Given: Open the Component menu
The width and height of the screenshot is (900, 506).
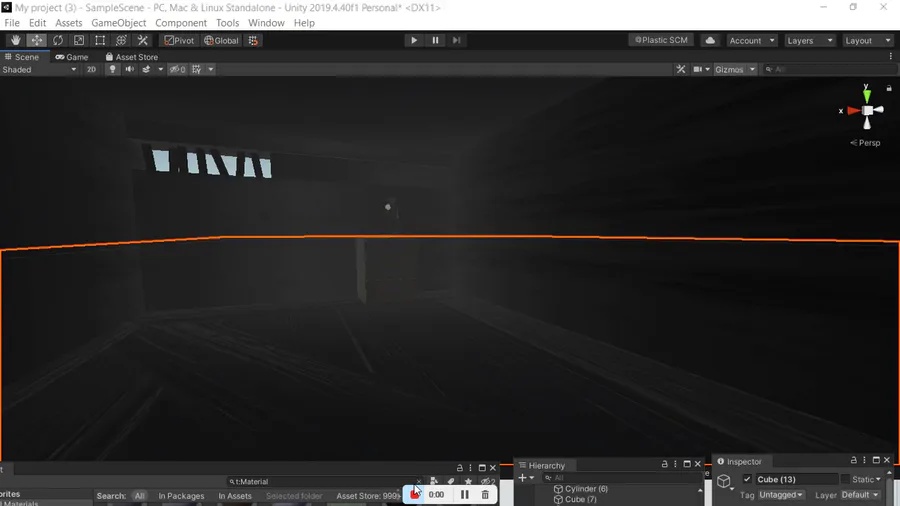Looking at the screenshot, I should (181, 23).
